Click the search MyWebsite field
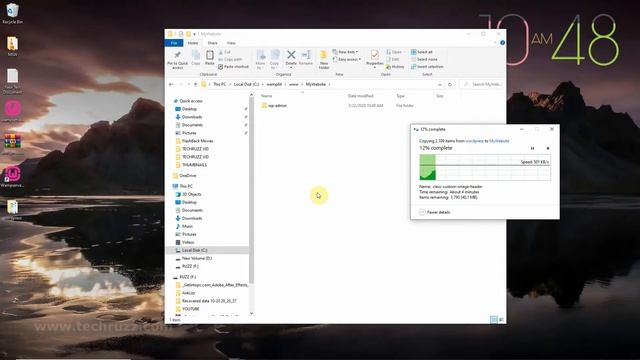Screen dimensions: 640x360 [482, 84]
